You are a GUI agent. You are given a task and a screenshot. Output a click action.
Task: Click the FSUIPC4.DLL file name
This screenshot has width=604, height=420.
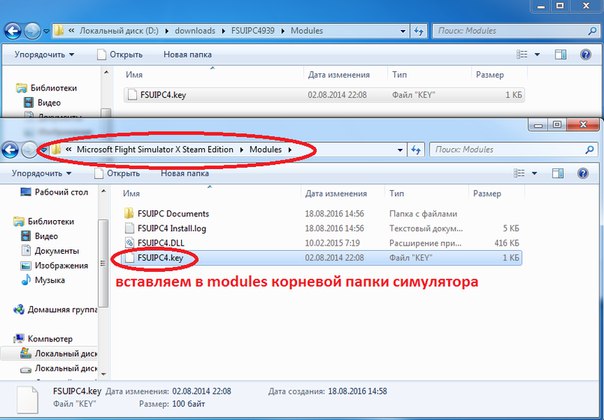tap(161, 243)
